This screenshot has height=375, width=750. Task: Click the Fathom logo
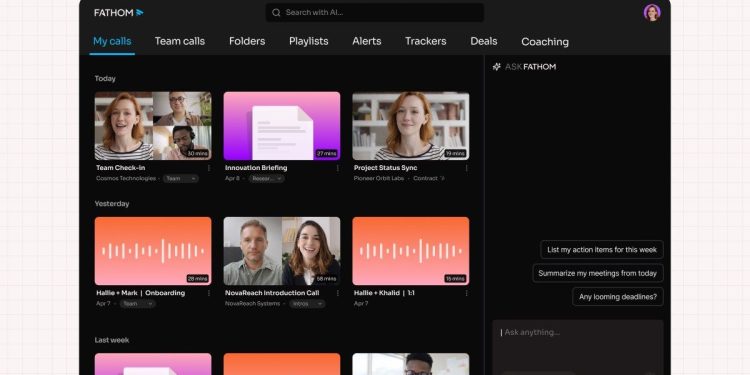(x=119, y=13)
